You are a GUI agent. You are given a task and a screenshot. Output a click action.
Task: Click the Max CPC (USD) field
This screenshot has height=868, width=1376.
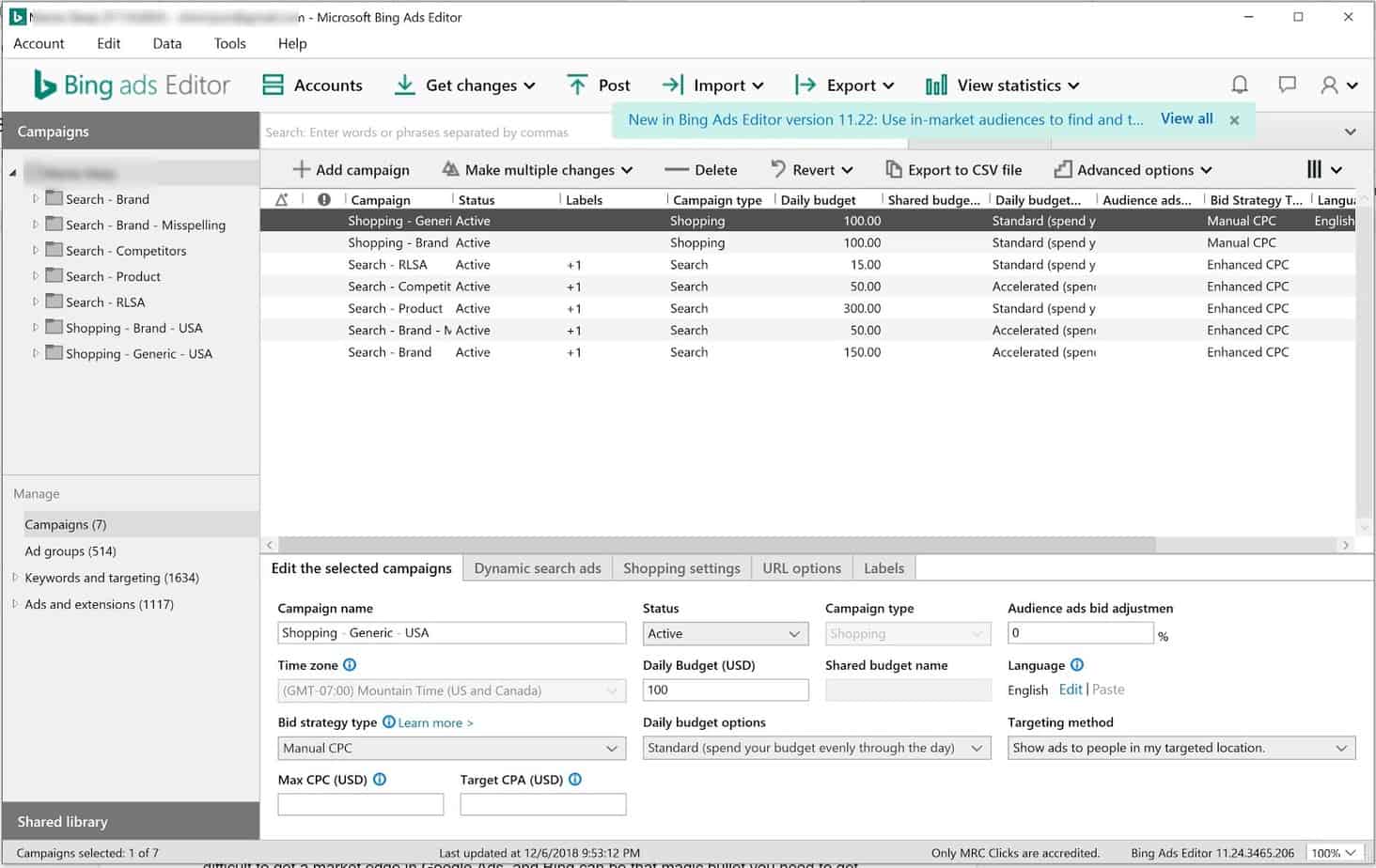[x=361, y=804]
